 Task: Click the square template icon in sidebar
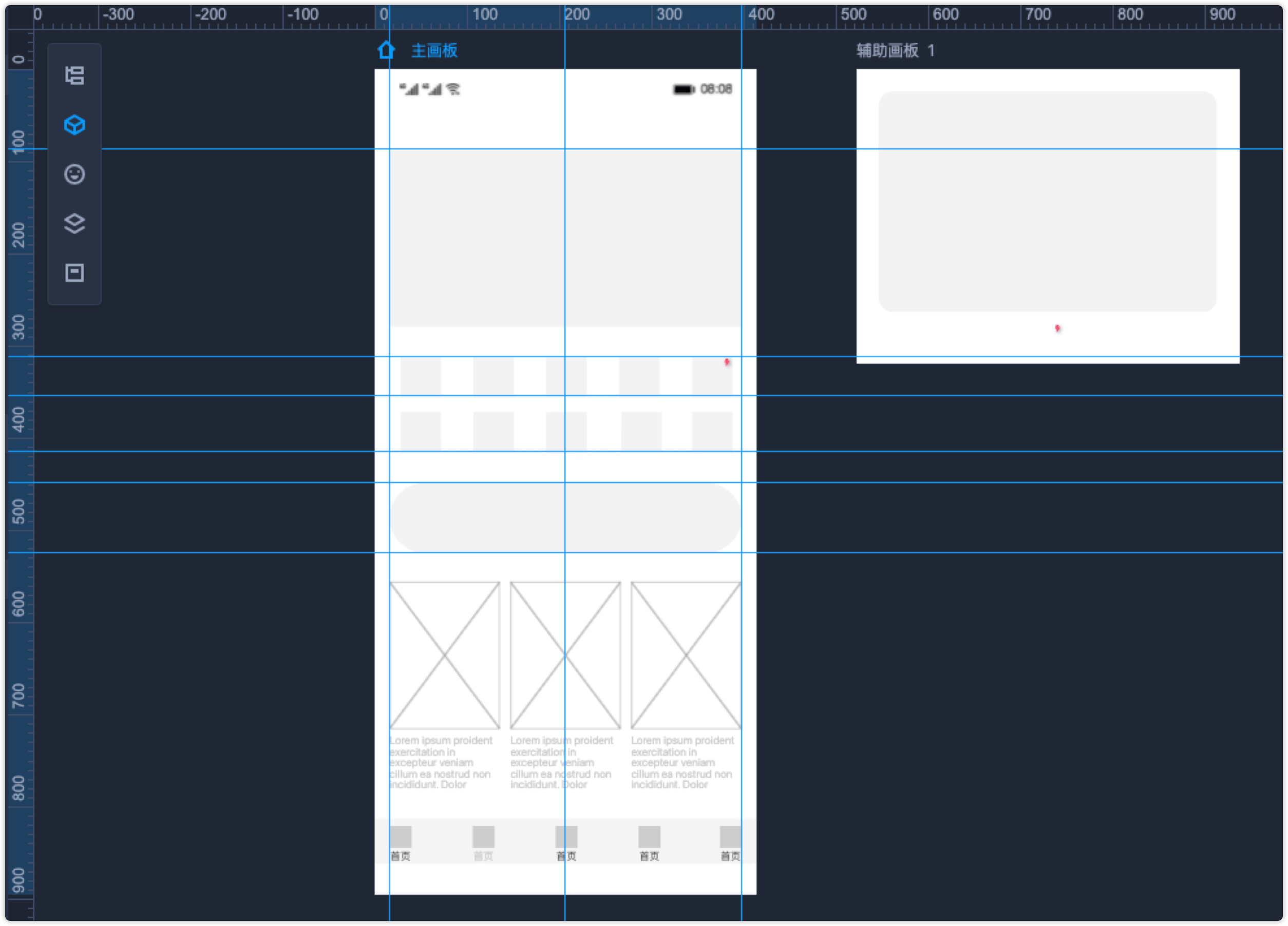(74, 273)
